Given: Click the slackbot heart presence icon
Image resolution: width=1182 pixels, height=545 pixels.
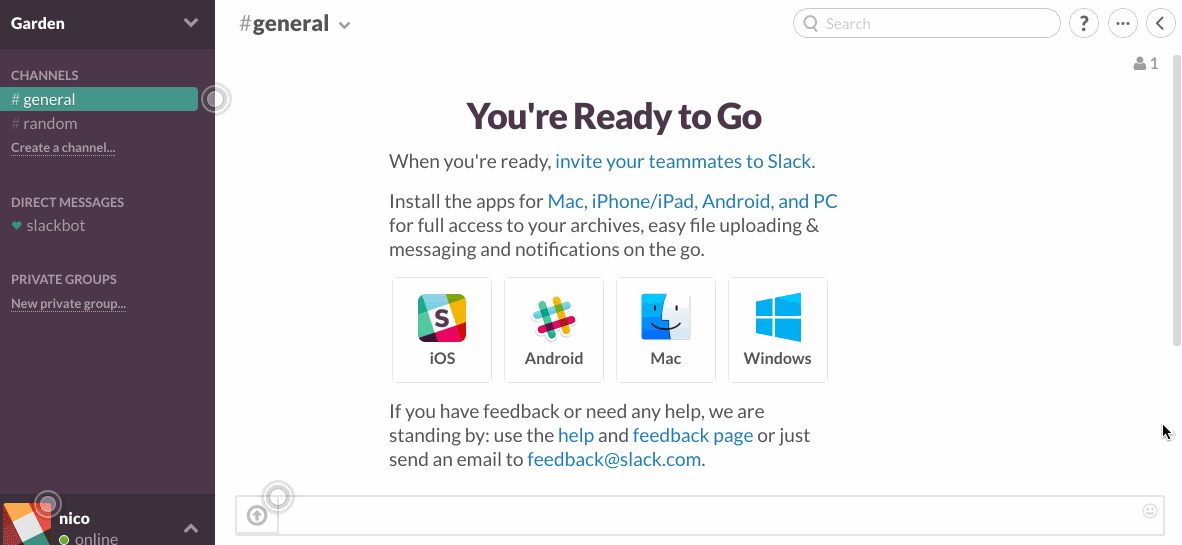Looking at the screenshot, I should 17,225.
